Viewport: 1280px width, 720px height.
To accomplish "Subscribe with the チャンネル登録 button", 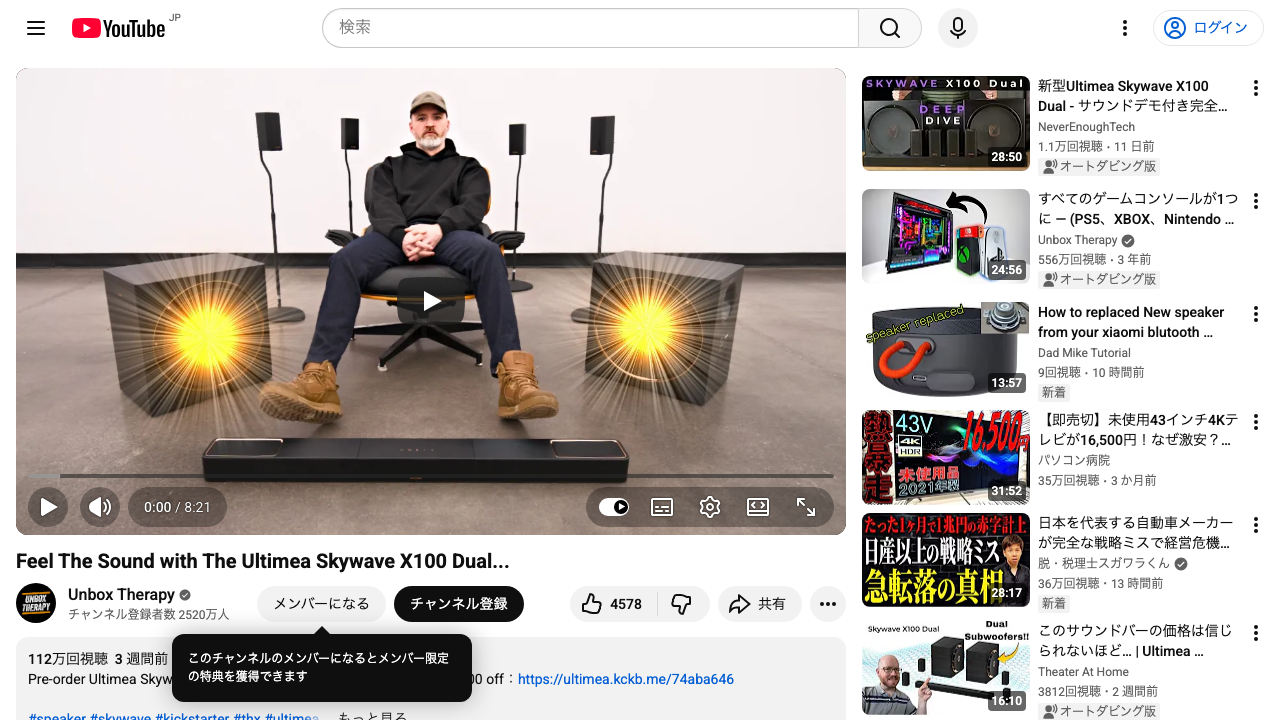I will (x=459, y=604).
